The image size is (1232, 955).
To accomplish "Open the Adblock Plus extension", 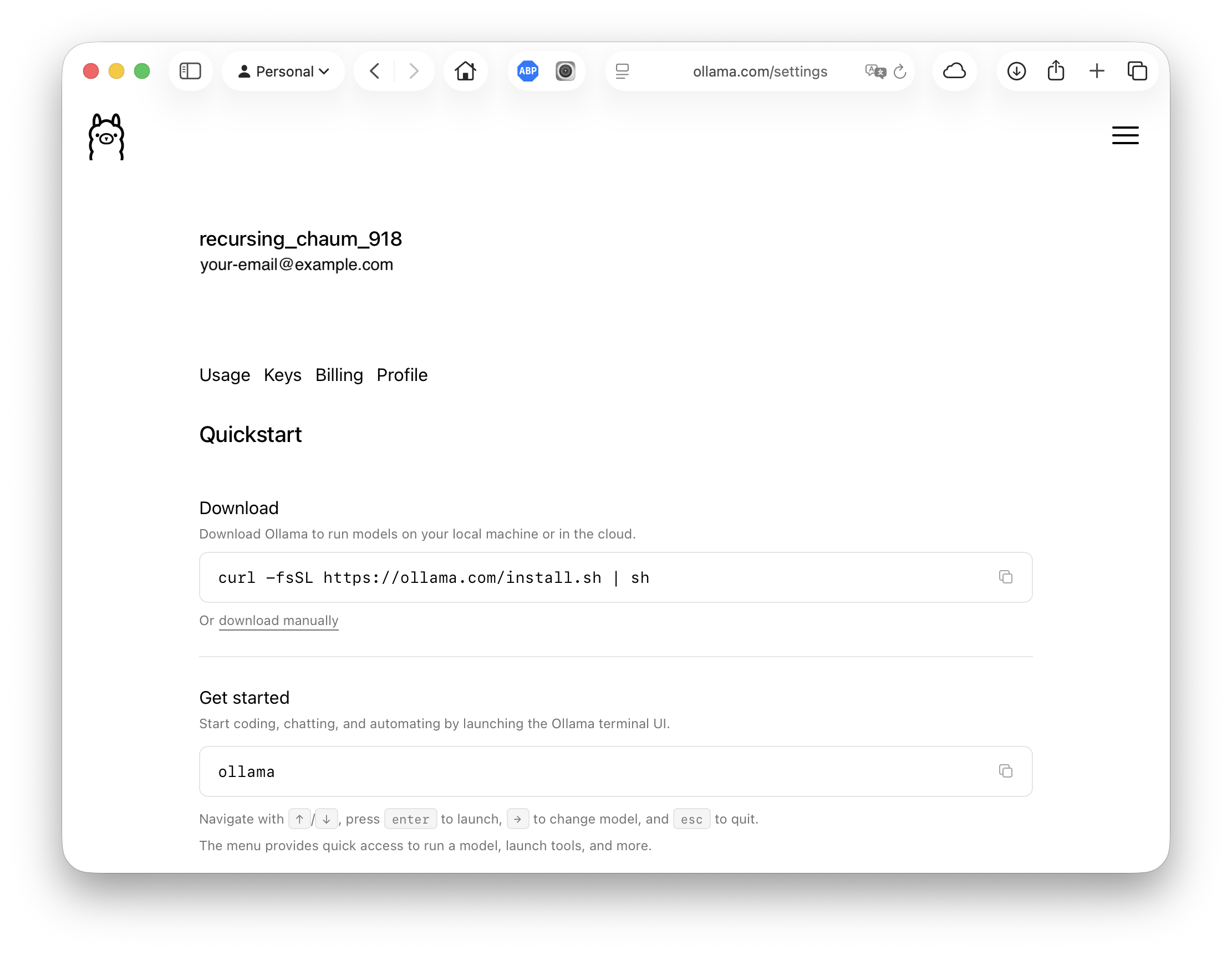I will pos(528,71).
